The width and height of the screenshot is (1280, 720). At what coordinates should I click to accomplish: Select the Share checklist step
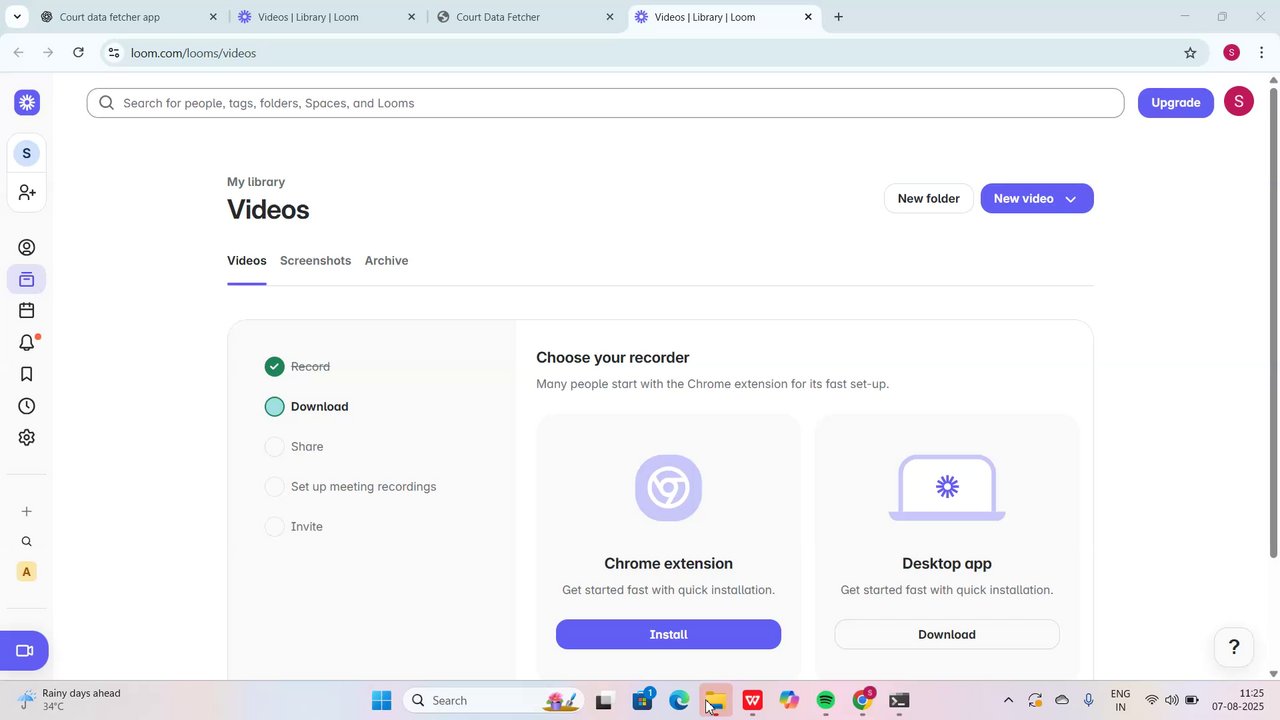[294, 447]
